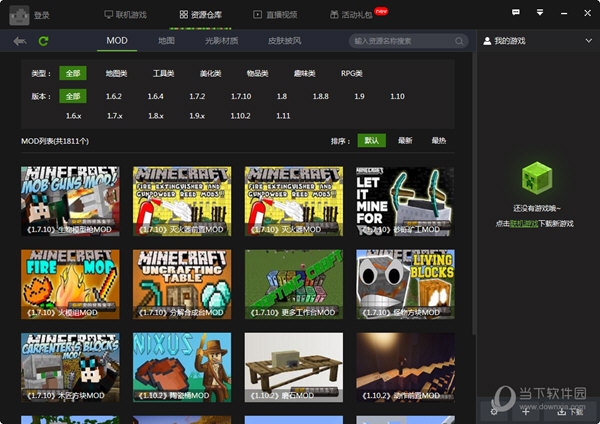Open the 灭火器前置MOD thumbnail

182,201
